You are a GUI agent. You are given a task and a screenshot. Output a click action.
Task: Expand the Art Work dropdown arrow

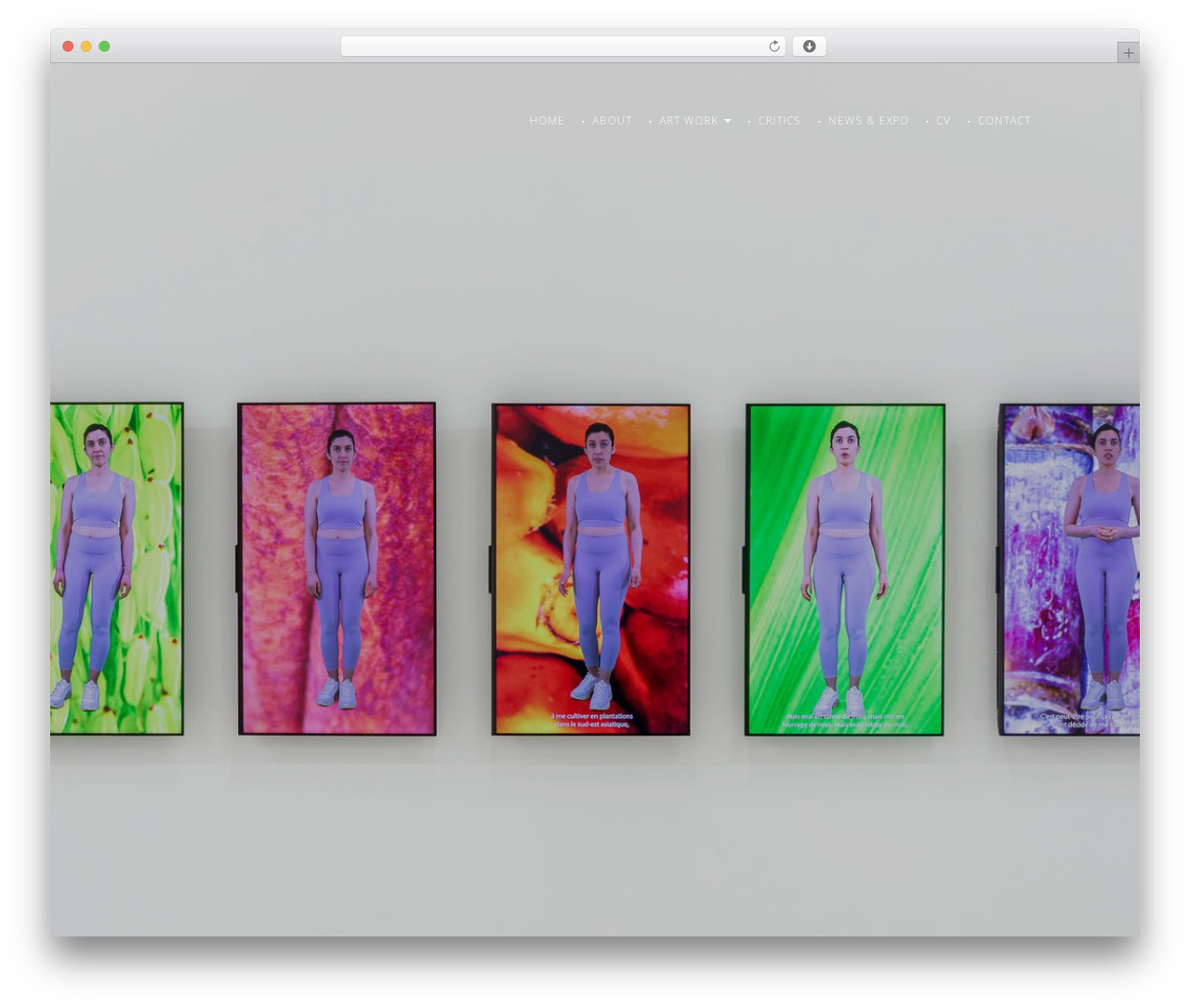[727, 121]
